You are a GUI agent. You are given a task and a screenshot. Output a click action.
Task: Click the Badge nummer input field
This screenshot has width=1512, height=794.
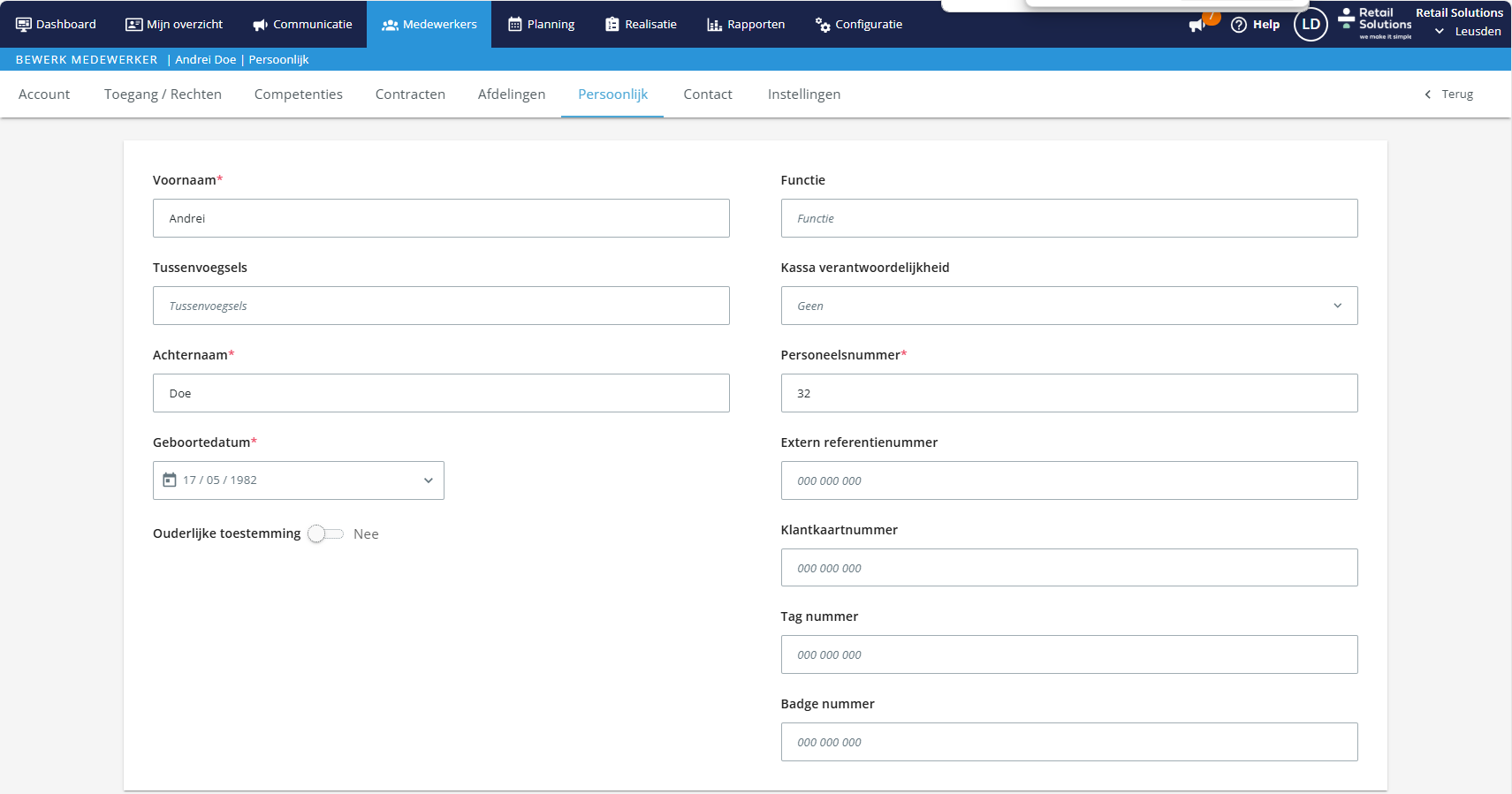[x=1069, y=742]
